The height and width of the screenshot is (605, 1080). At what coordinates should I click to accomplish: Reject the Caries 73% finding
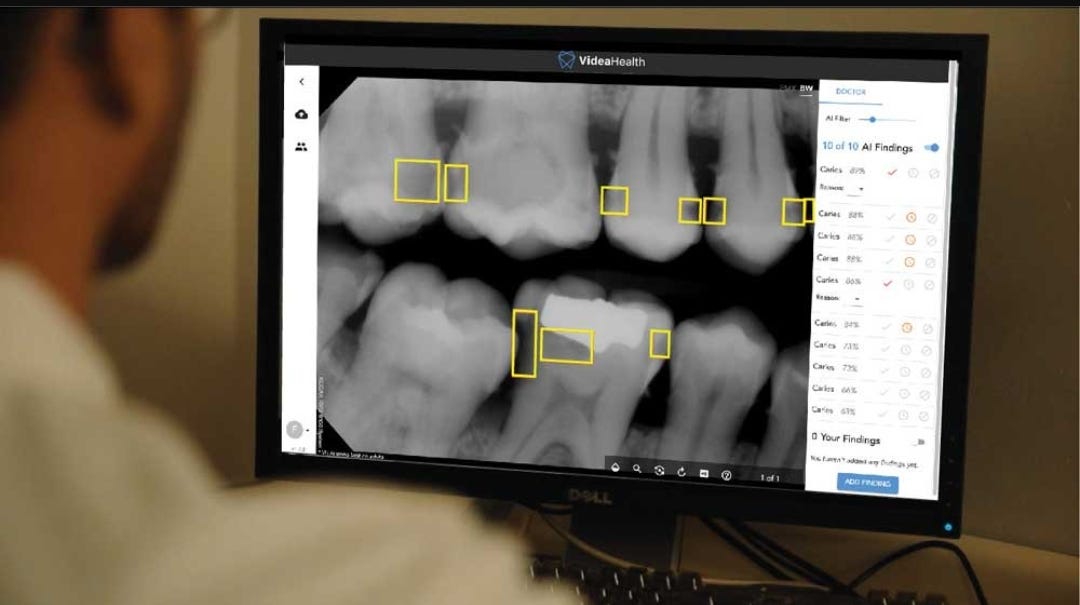click(x=926, y=351)
